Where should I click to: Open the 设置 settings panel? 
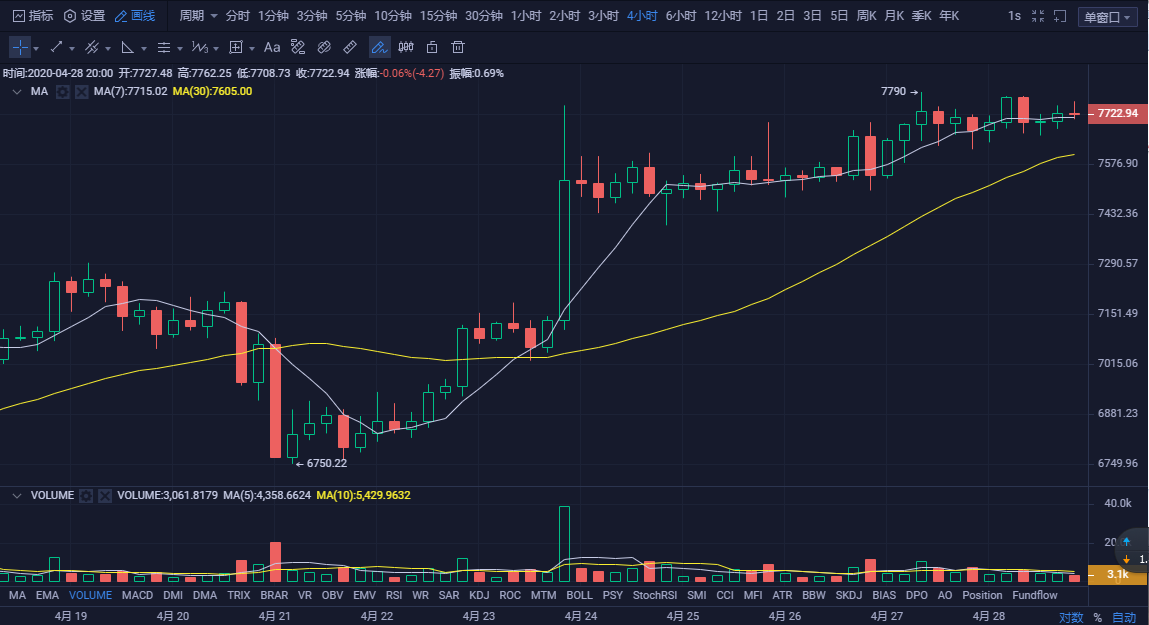pos(84,15)
